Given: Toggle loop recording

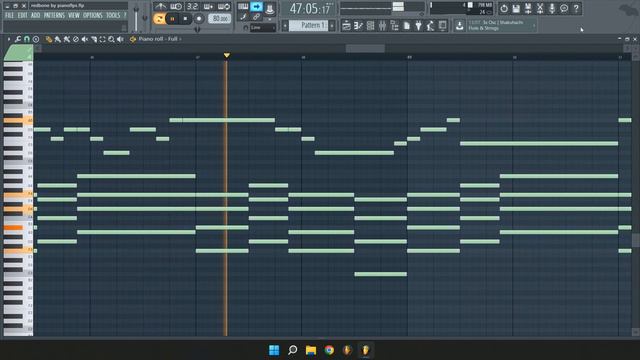Looking at the screenshot, I should click(x=224, y=7).
